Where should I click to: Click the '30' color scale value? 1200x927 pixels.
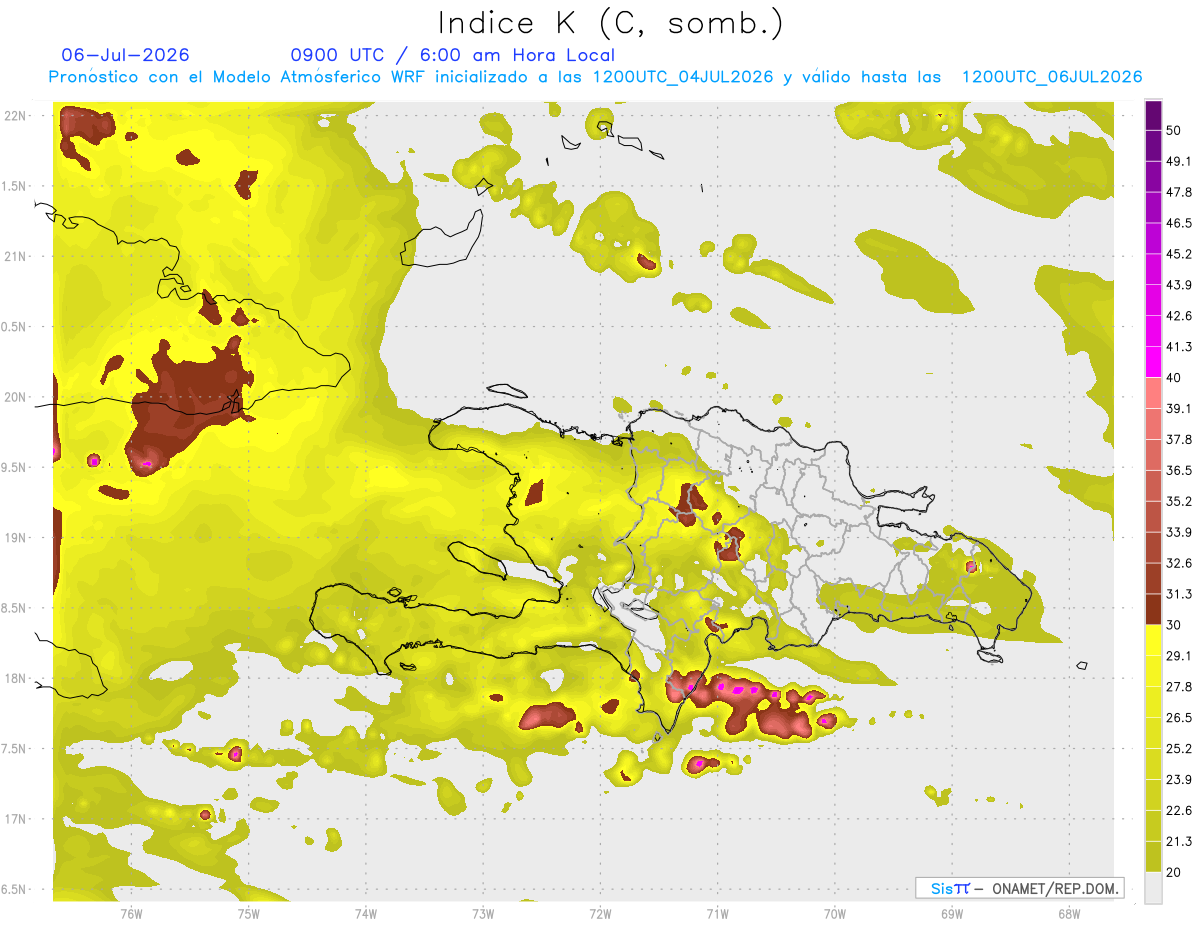(x=1174, y=625)
